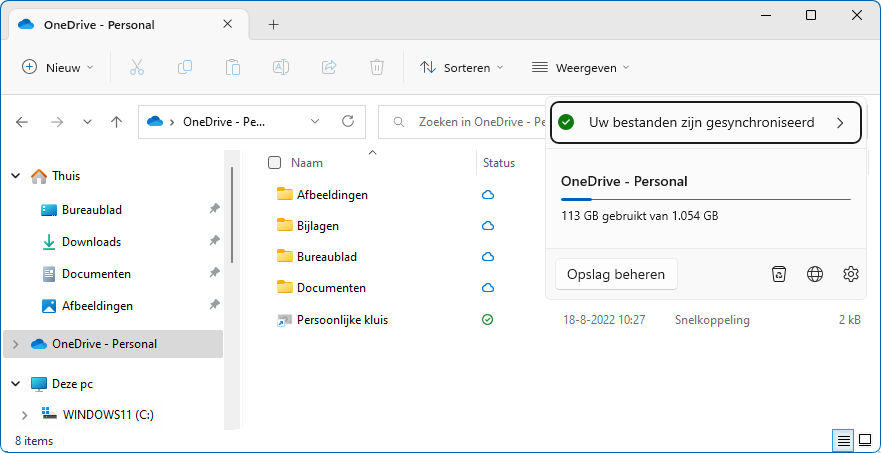The width and height of the screenshot is (881, 453).
Task: Click the Paste clipboard icon in the toolbar
Action: click(233, 67)
